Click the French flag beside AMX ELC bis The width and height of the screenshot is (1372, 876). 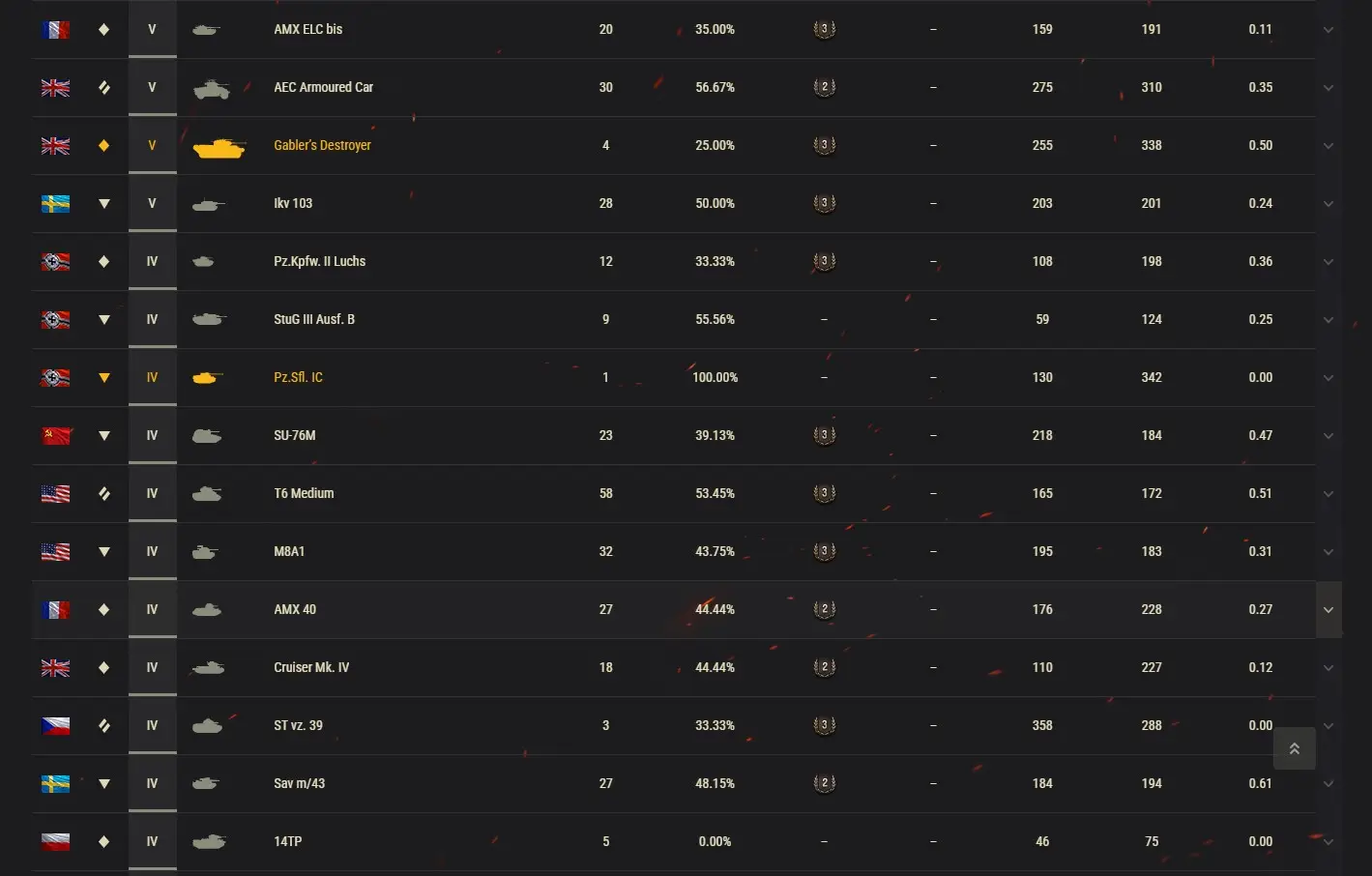[55, 30]
